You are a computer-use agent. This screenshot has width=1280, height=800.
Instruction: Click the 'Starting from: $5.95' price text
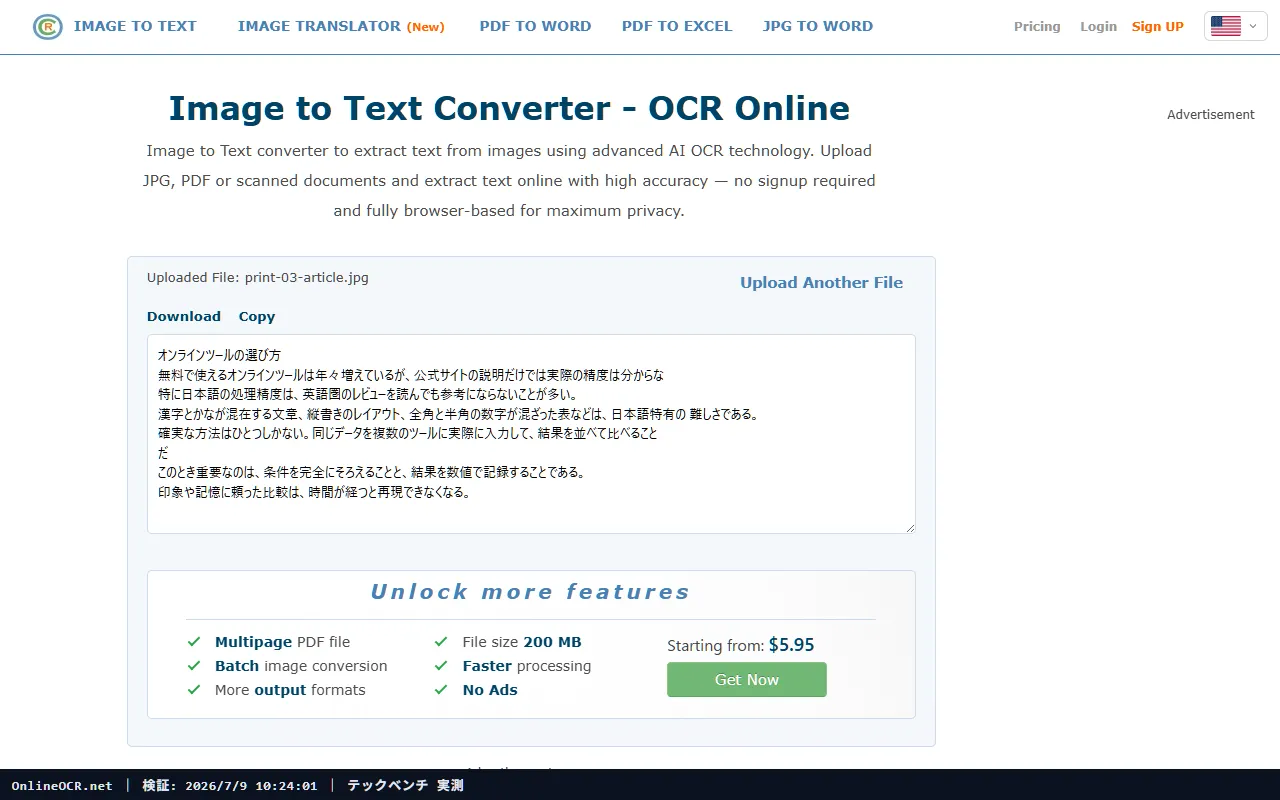pyautogui.click(x=741, y=645)
